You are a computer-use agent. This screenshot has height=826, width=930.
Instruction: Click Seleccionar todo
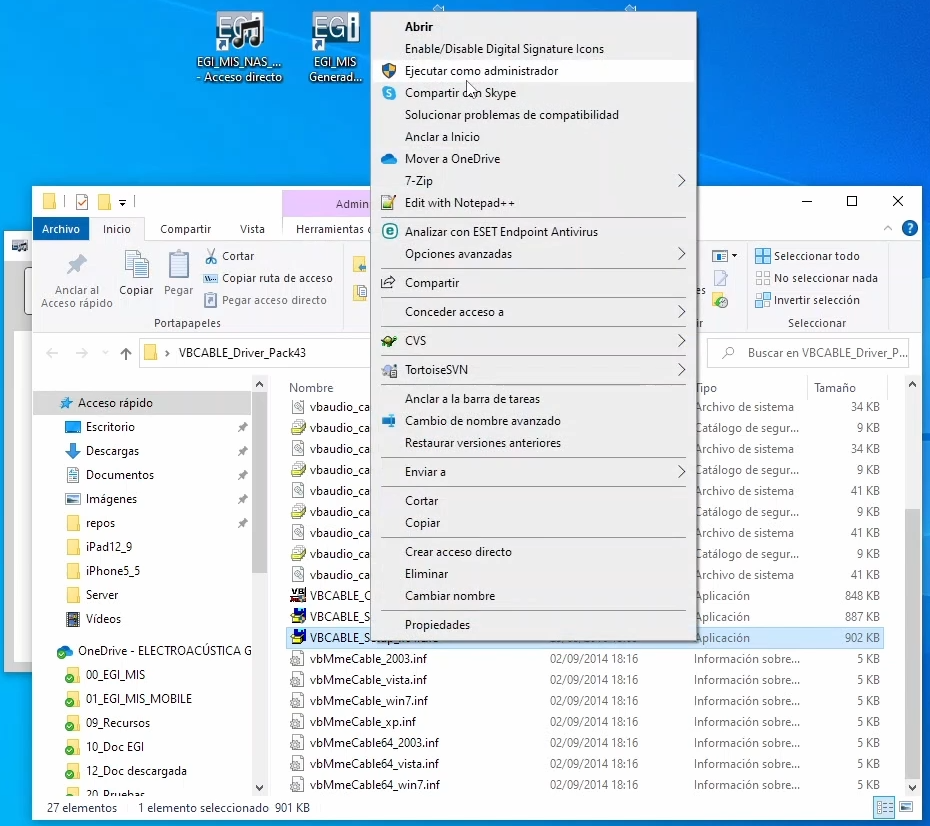(x=816, y=256)
